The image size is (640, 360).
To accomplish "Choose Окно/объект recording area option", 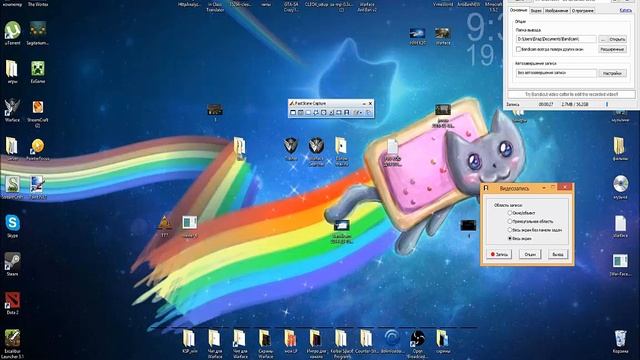I will (522, 213).
